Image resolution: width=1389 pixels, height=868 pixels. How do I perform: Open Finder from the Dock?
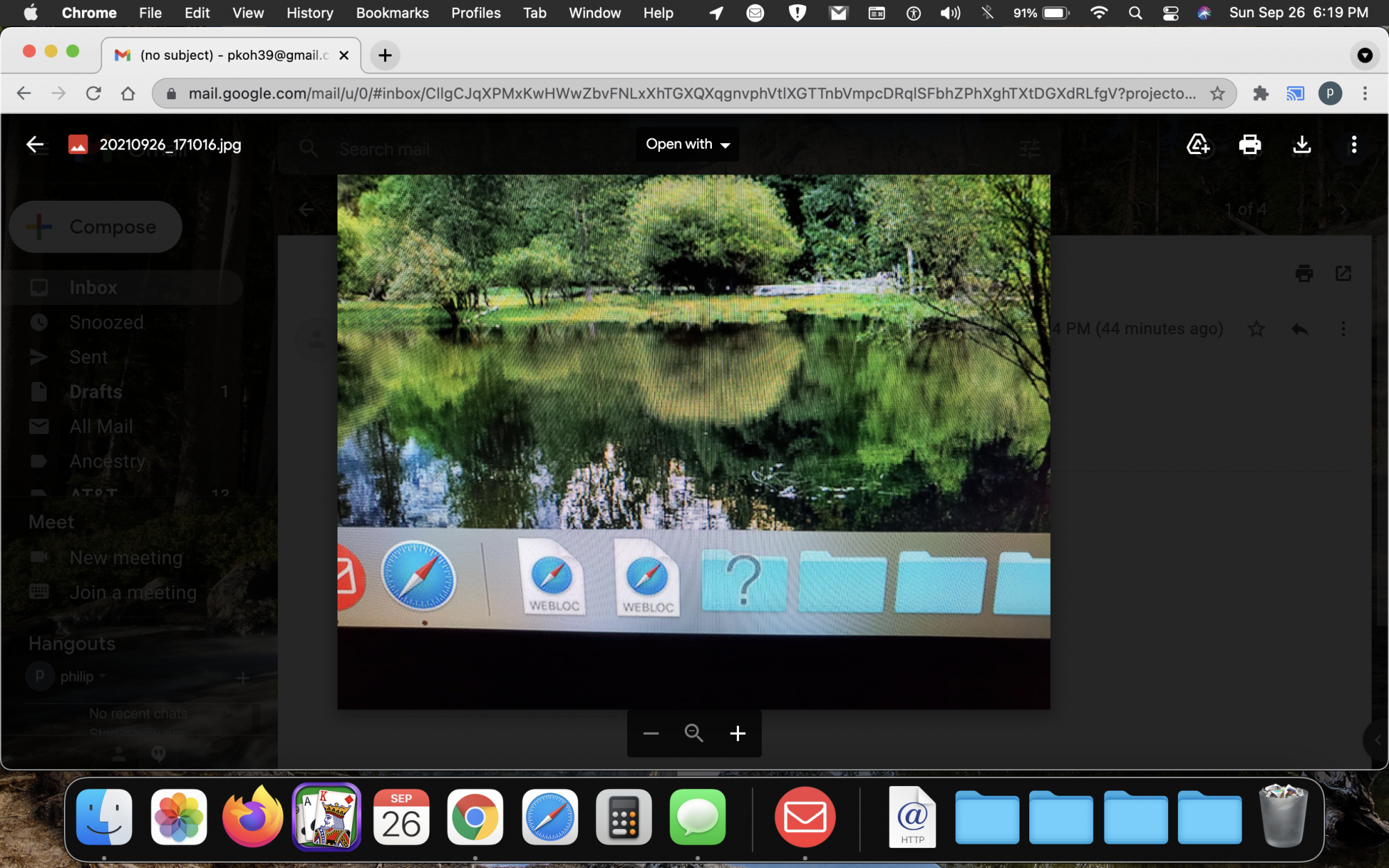point(104,817)
